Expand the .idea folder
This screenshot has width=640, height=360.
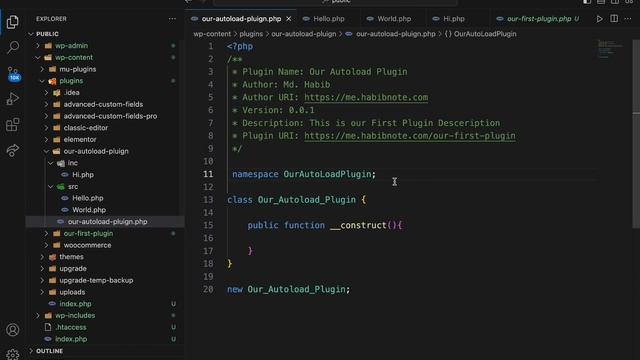pyautogui.click(x=46, y=93)
